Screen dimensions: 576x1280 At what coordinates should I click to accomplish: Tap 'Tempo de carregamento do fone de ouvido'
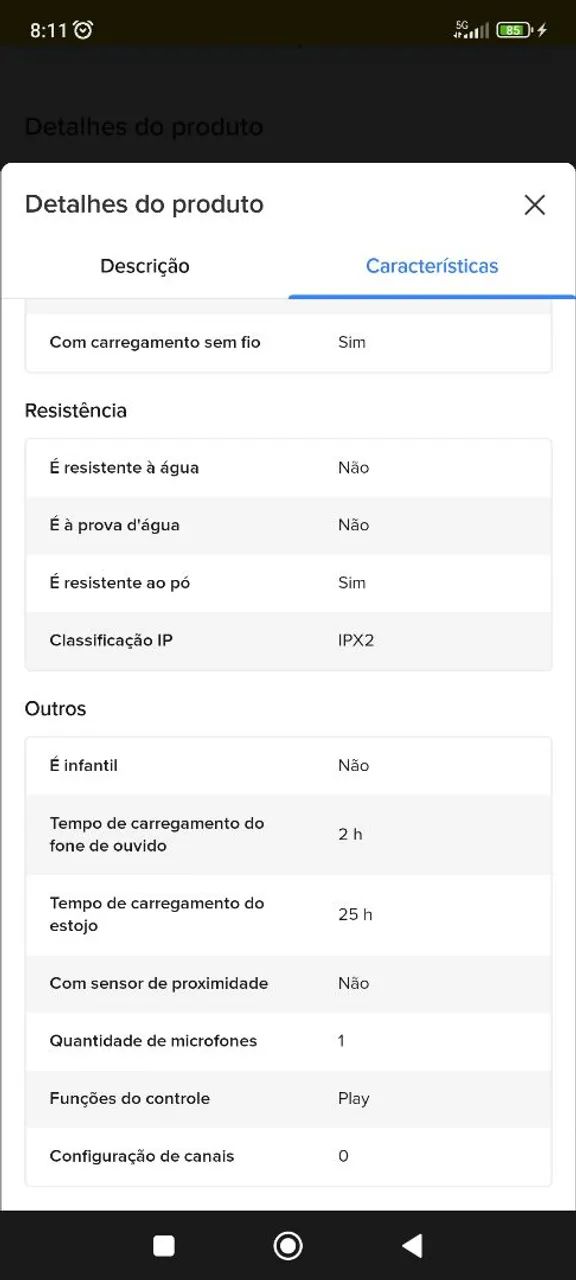pyautogui.click(x=288, y=834)
